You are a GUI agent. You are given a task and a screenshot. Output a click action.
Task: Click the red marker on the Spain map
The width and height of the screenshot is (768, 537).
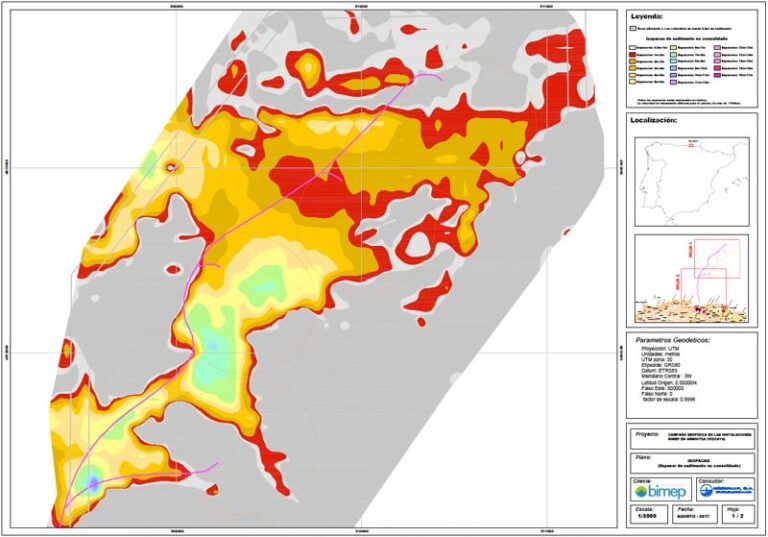pos(691,145)
